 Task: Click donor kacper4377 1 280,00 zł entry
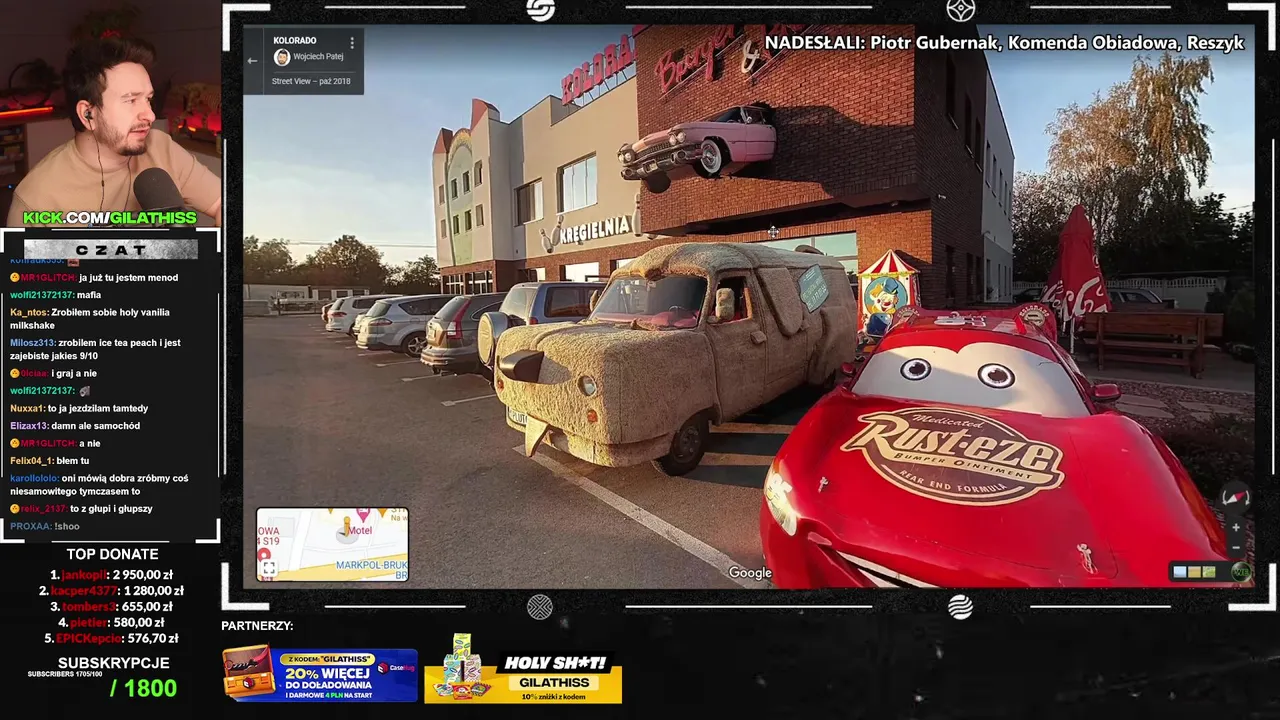111,591
